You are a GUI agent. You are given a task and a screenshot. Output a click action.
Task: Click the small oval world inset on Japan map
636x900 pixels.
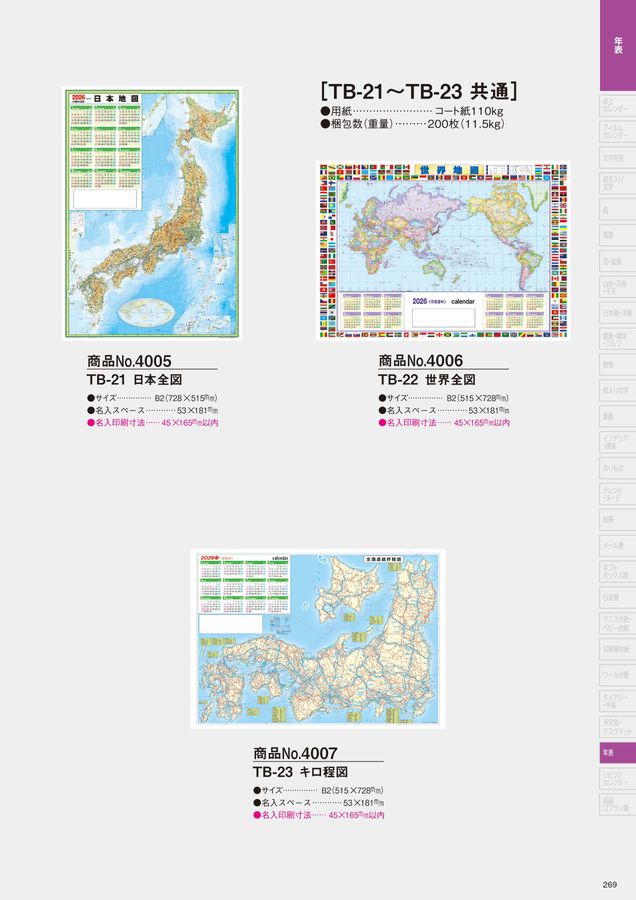tap(146, 311)
